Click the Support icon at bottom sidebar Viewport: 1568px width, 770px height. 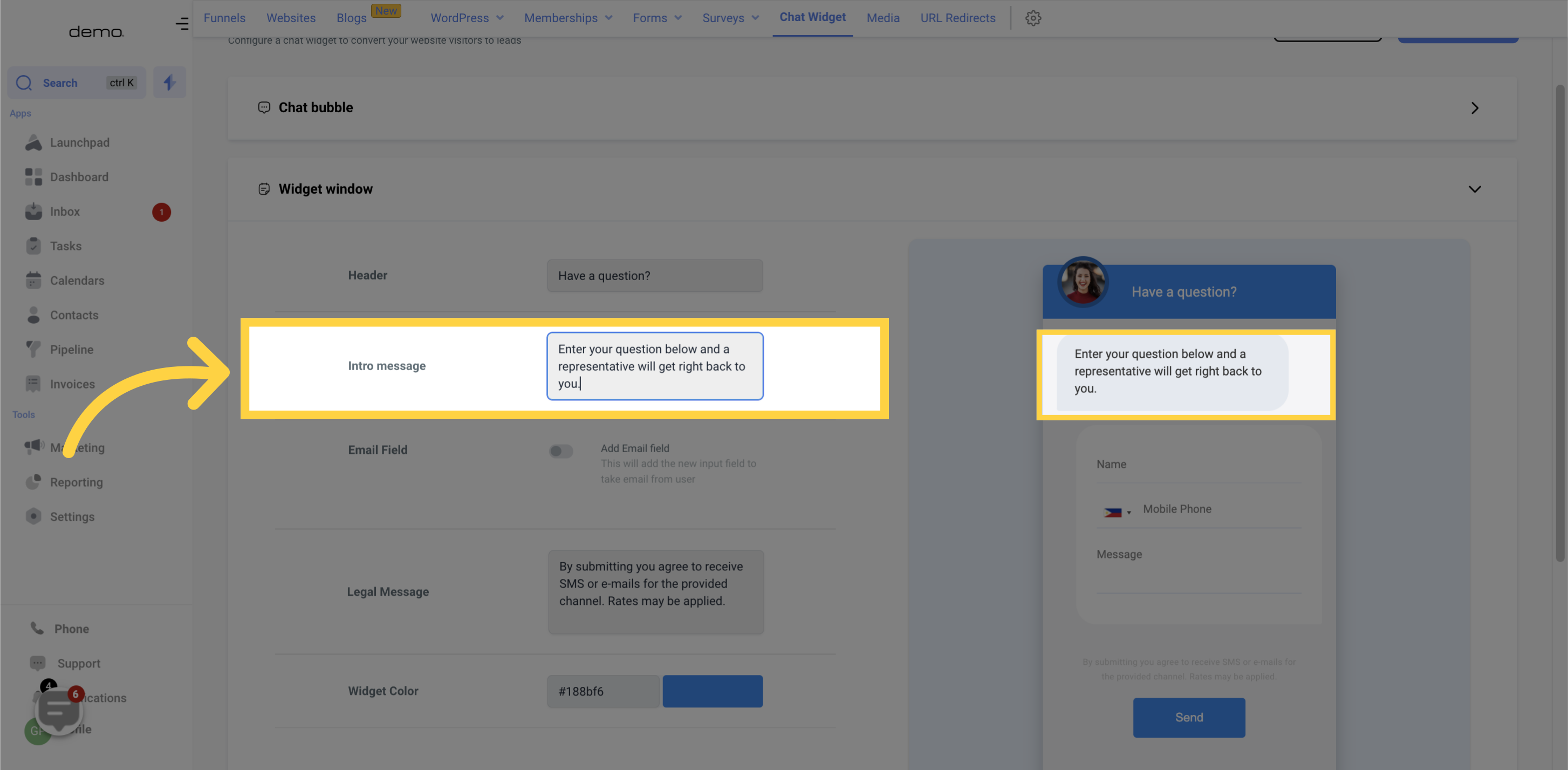click(x=37, y=663)
